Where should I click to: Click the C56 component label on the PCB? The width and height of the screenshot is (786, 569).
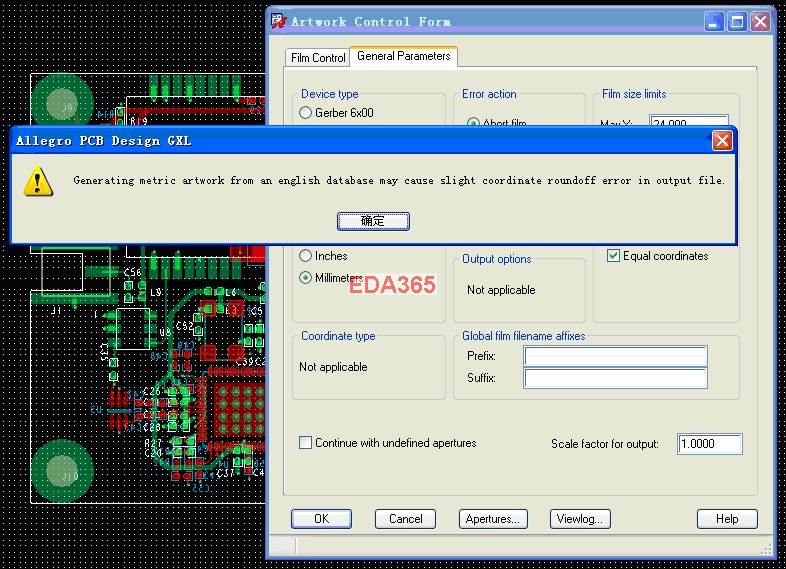click(x=133, y=272)
